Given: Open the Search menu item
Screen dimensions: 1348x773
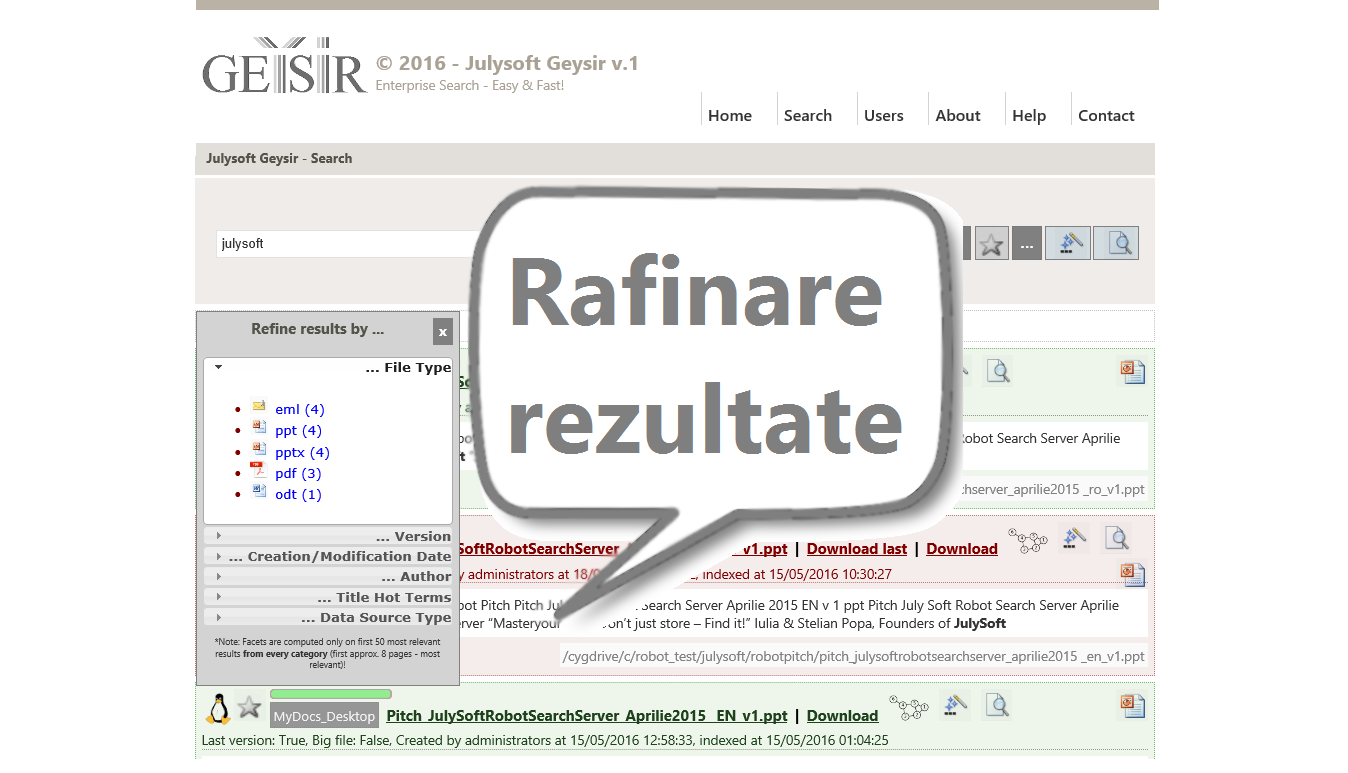Looking at the screenshot, I should coord(808,115).
